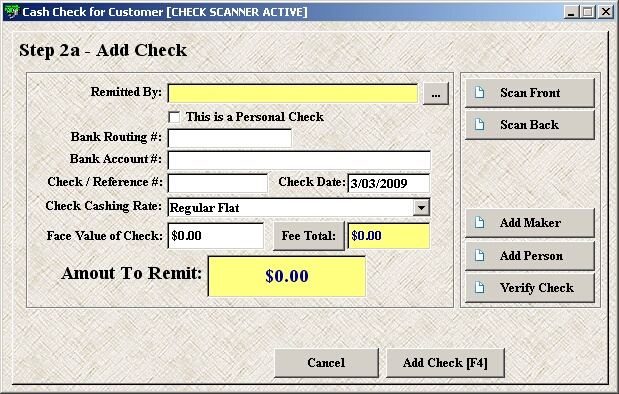619x394 pixels.
Task: Select the Regular Flat rate combo box
Action: [299, 207]
